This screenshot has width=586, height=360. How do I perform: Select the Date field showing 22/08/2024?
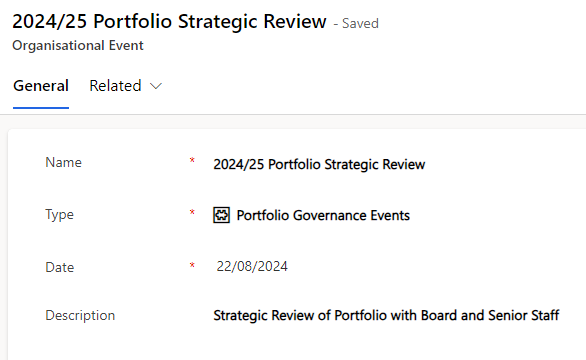(x=252, y=266)
